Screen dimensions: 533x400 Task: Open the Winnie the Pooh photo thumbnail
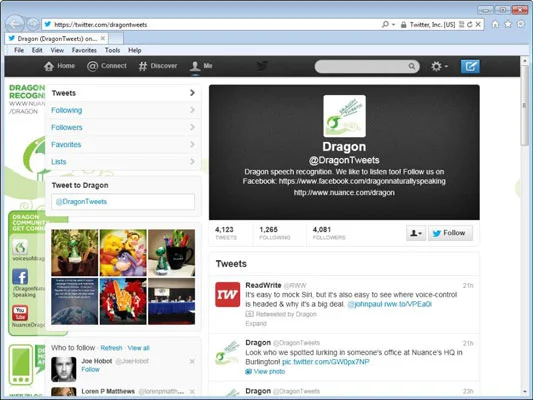(123, 253)
